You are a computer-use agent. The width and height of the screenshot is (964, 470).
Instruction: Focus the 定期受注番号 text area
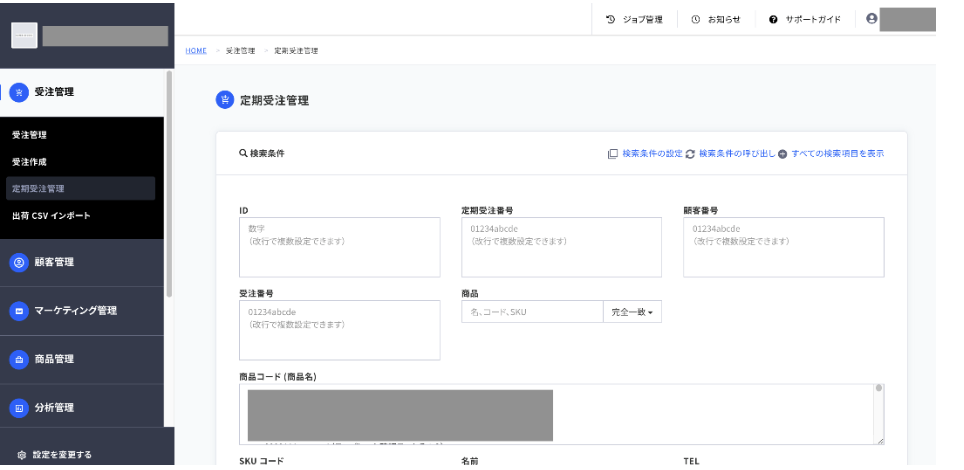pyautogui.click(x=561, y=247)
